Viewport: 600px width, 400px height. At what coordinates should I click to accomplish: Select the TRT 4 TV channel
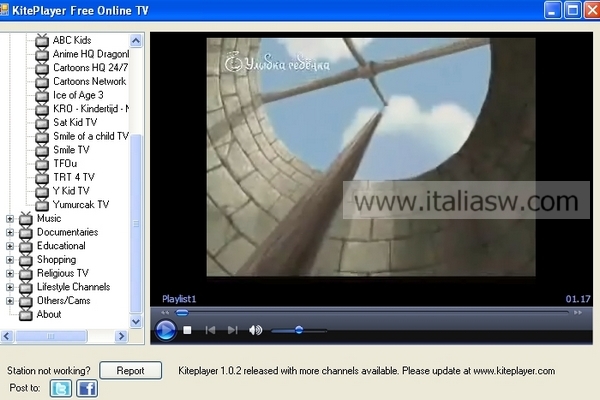coord(73,177)
